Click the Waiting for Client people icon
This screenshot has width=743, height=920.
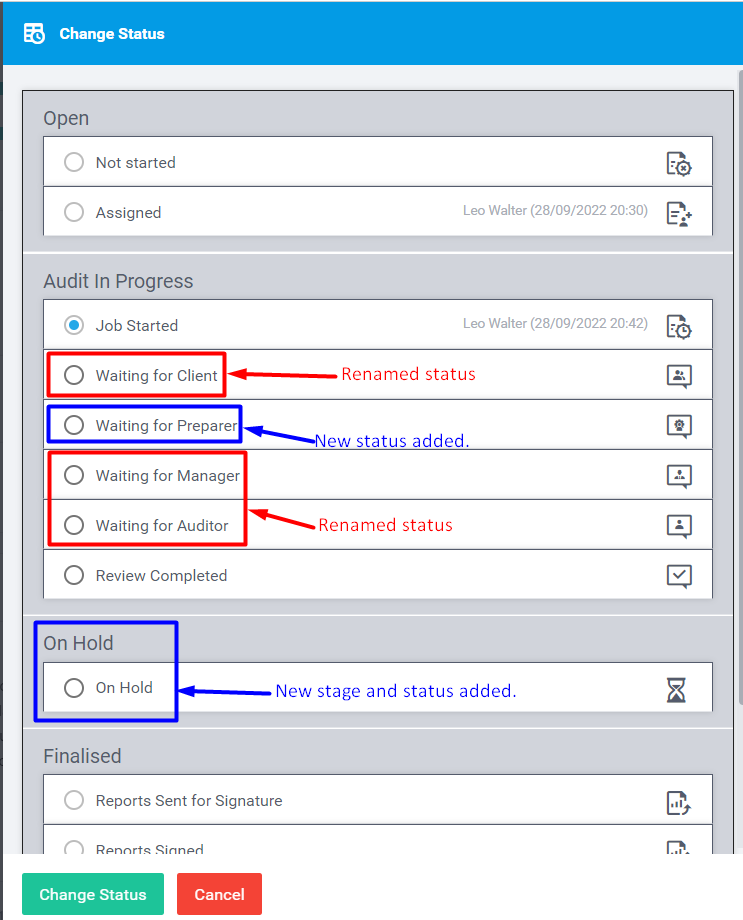tap(679, 376)
